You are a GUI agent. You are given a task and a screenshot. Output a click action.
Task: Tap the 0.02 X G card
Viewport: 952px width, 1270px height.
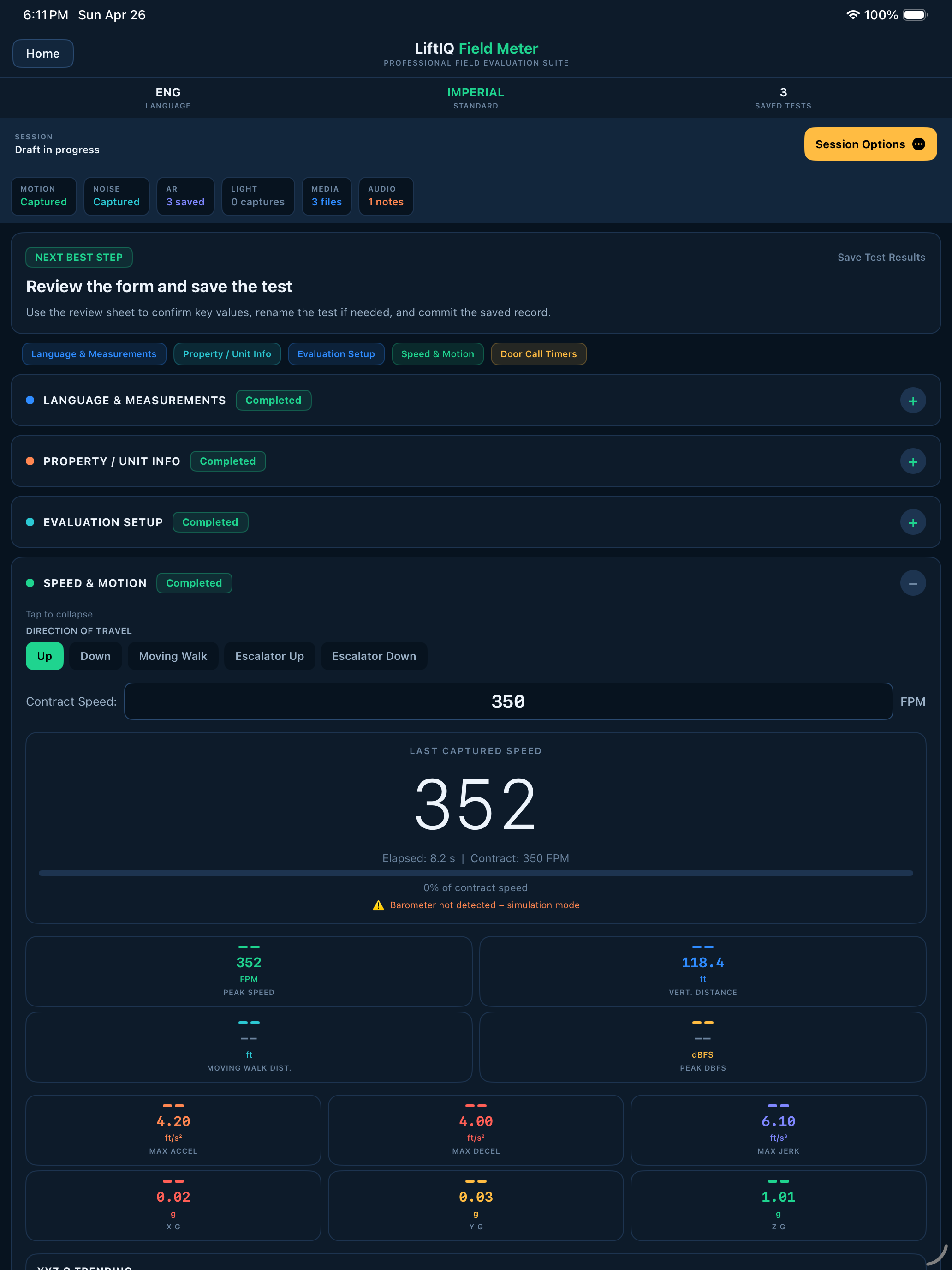coord(173,1206)
